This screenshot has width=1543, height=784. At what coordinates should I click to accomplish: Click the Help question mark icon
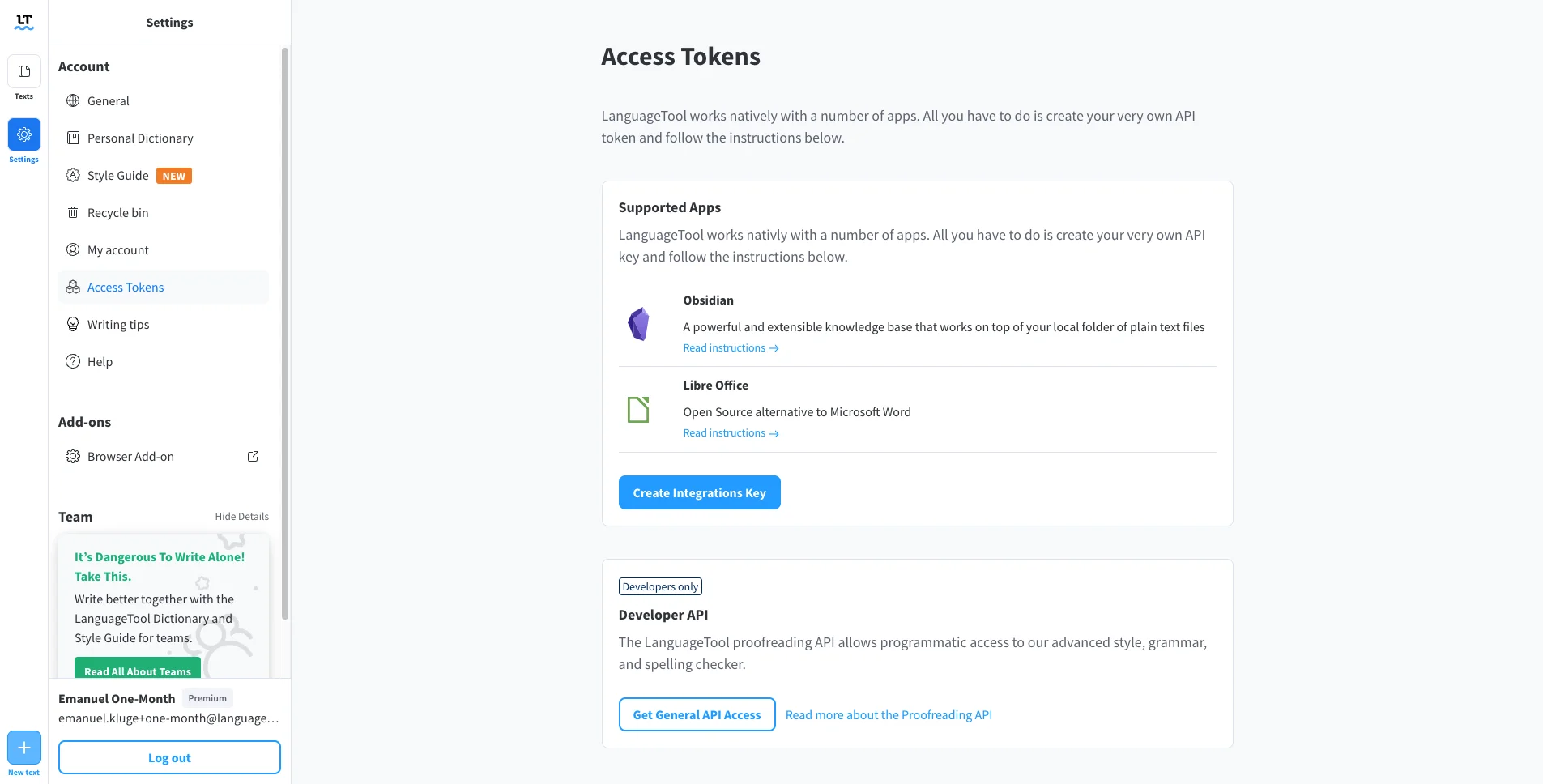73,362
